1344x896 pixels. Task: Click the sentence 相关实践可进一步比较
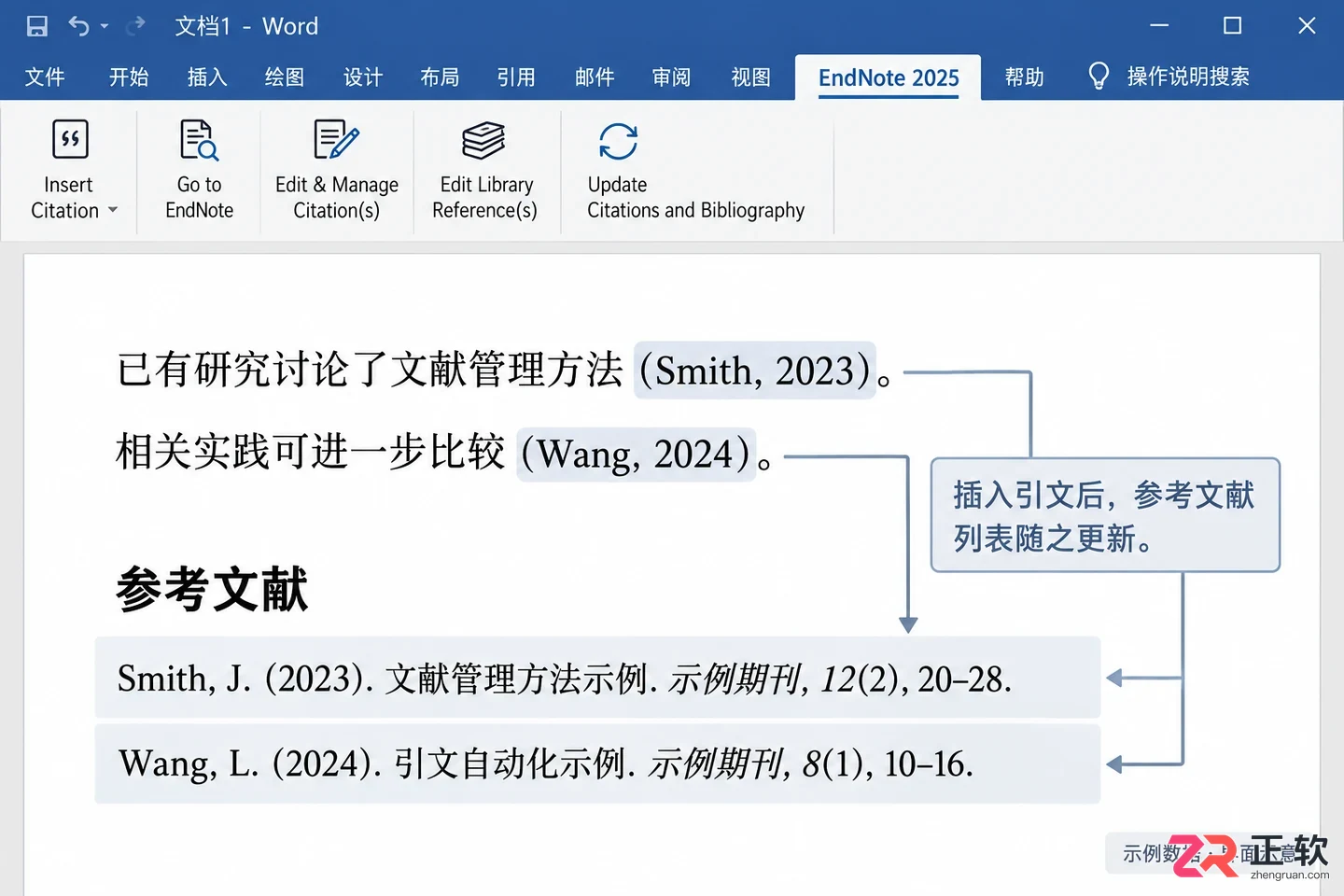311,452
